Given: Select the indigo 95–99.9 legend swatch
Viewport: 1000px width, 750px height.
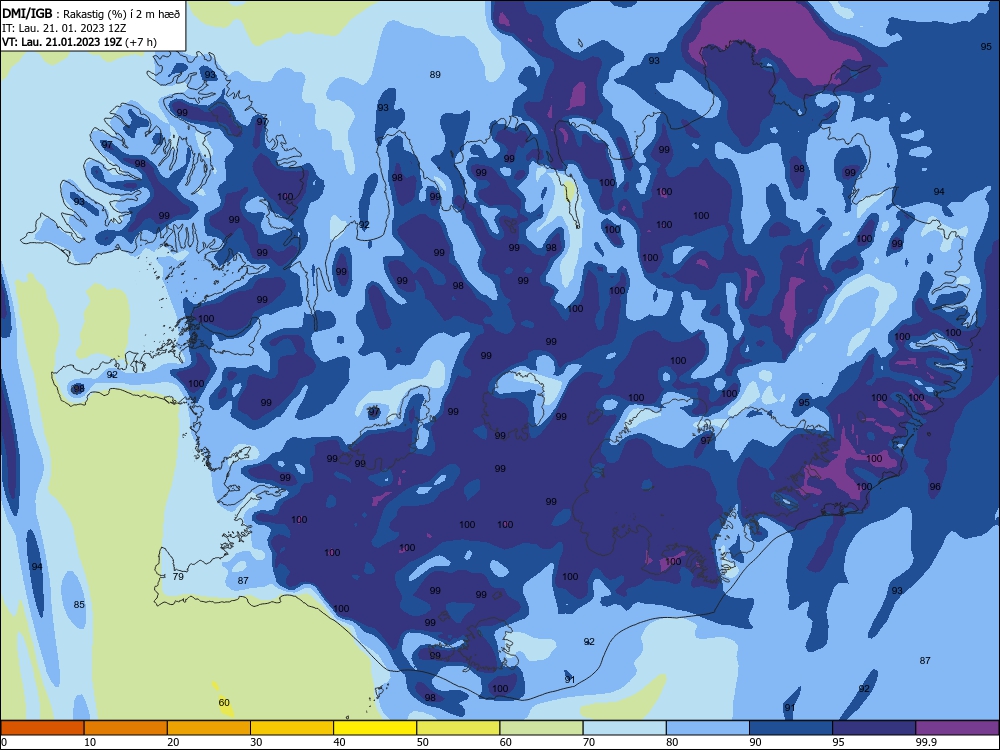Looking at the screenshot, I should 874,728.
